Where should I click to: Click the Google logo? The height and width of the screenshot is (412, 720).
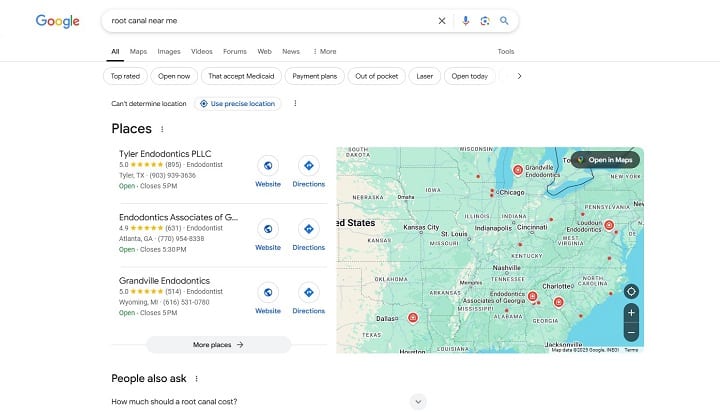[57, 21]
